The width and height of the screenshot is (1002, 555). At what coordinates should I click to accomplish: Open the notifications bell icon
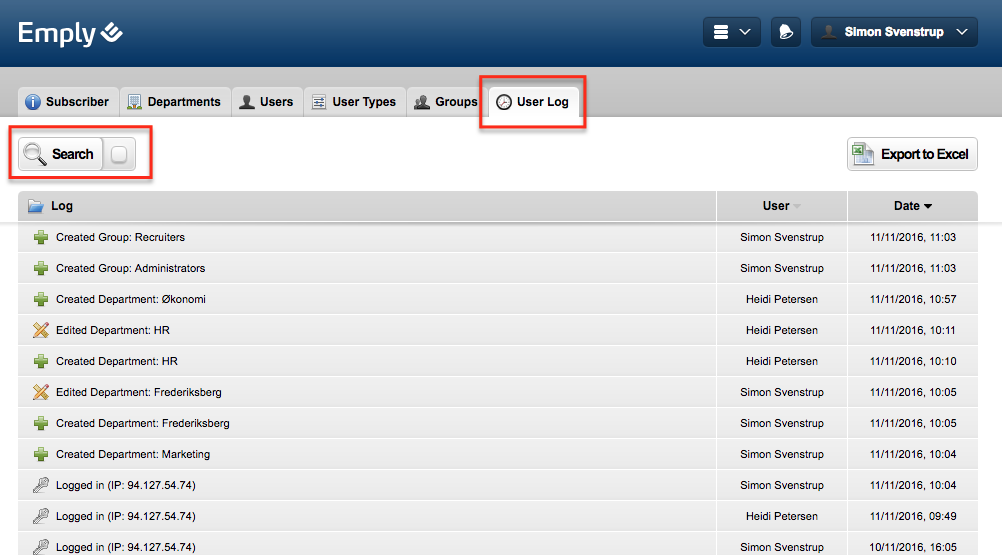point(786,32)
